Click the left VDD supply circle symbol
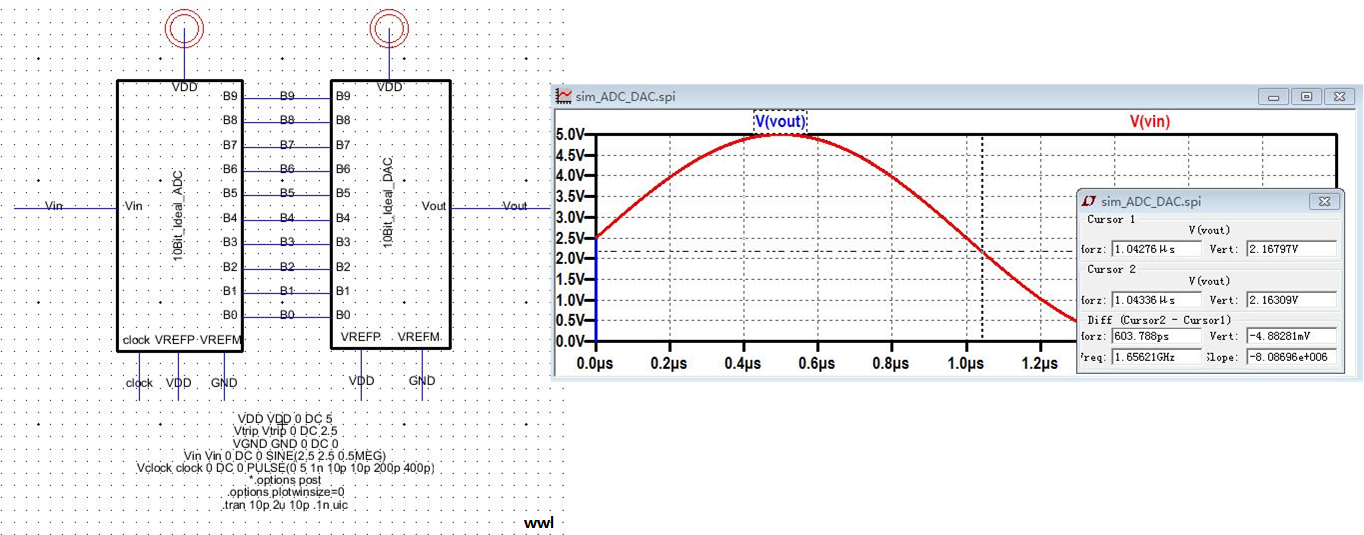The height and width of the screenshot is (535, 1364). 185,30
